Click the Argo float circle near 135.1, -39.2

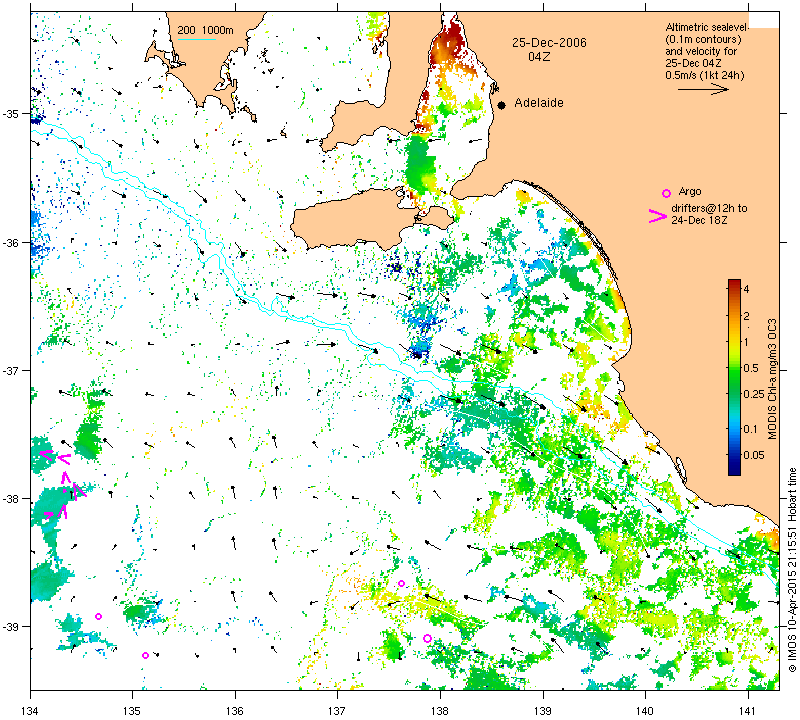point(145,655)
